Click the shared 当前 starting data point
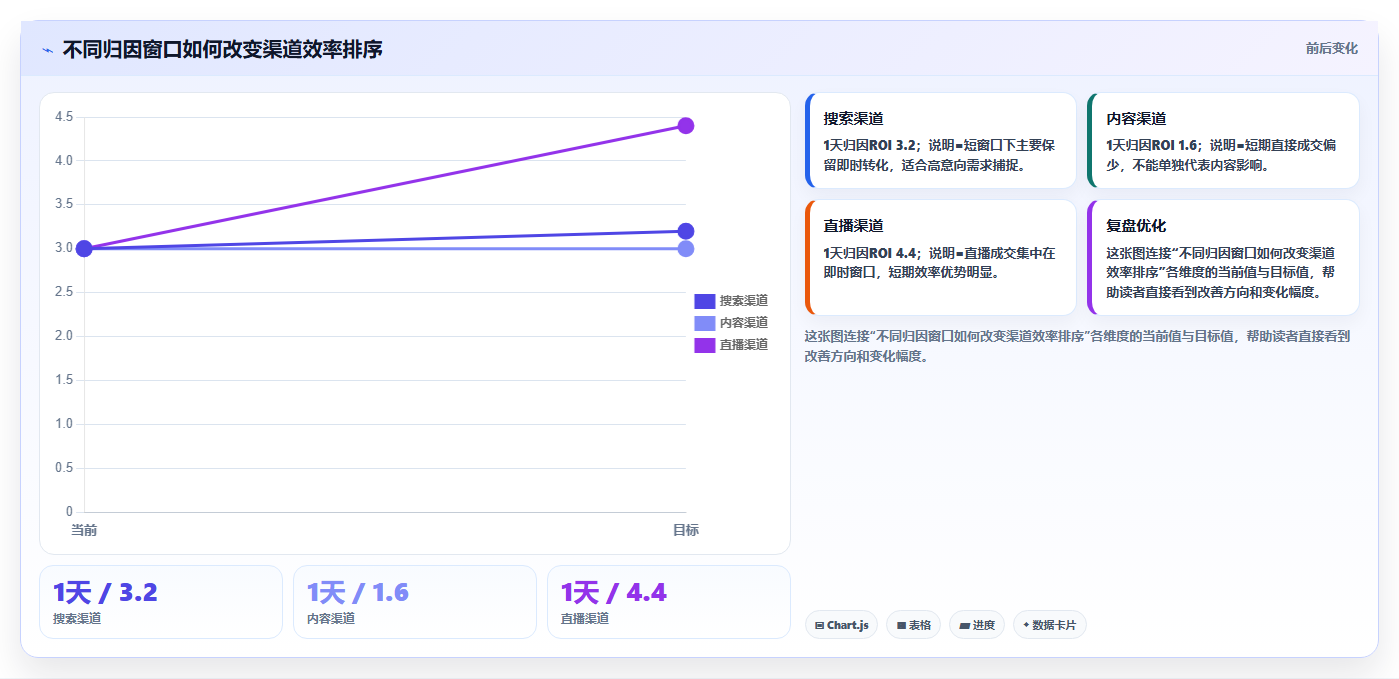 84,248
